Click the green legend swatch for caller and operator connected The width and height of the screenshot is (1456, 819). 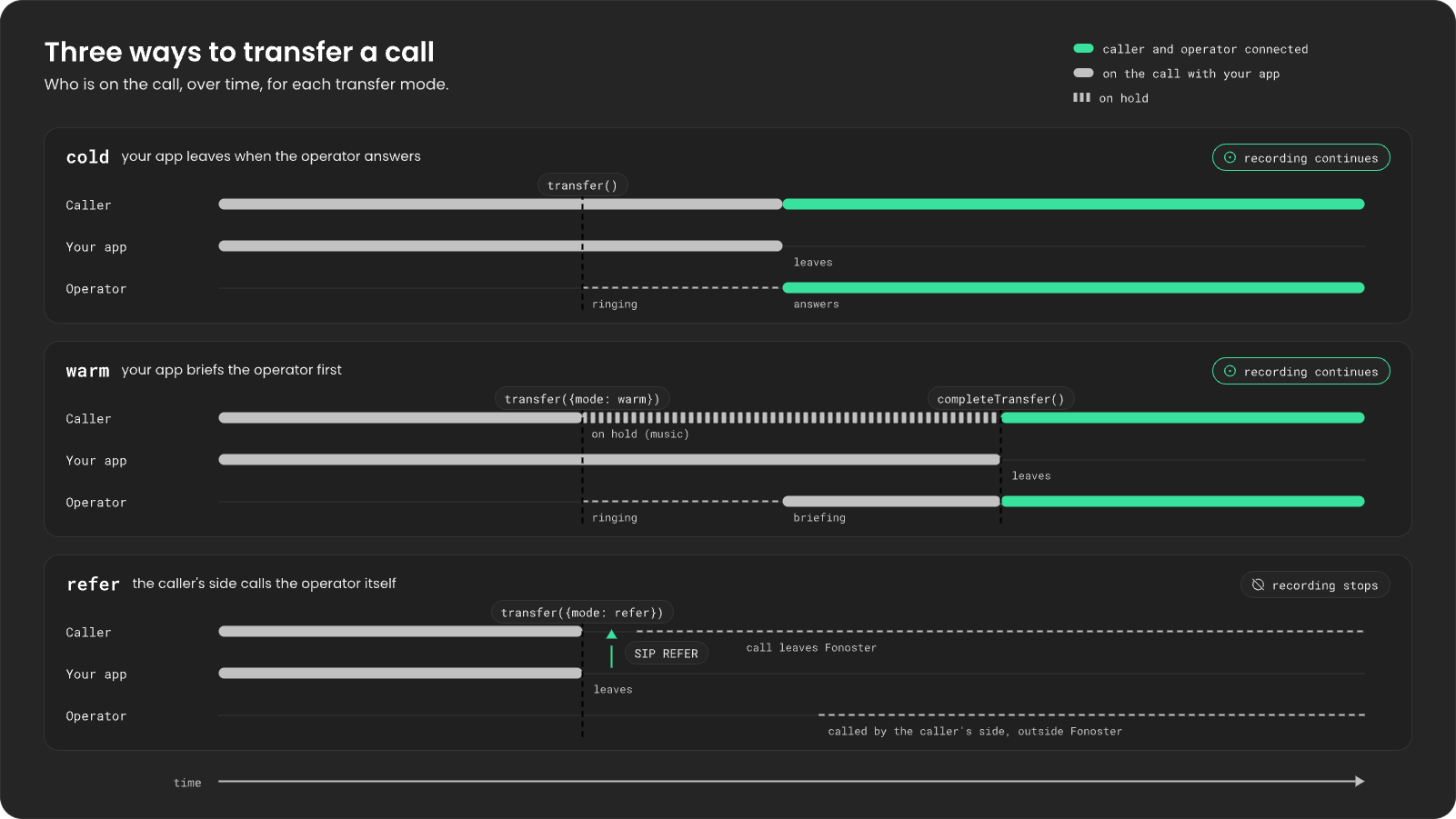coord(1083,48)
